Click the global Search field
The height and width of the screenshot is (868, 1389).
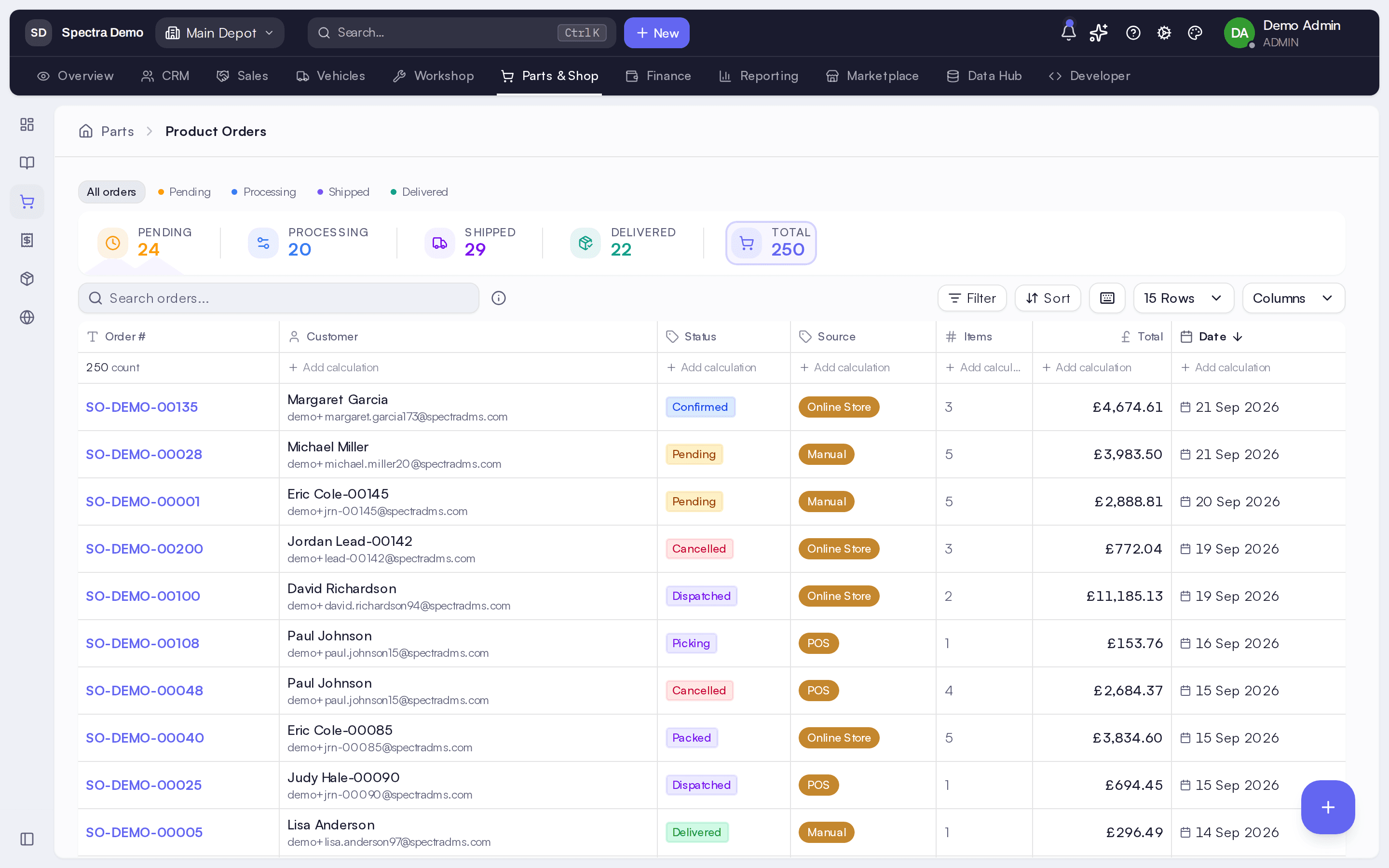pyautogui.click(x=462, y=33)
